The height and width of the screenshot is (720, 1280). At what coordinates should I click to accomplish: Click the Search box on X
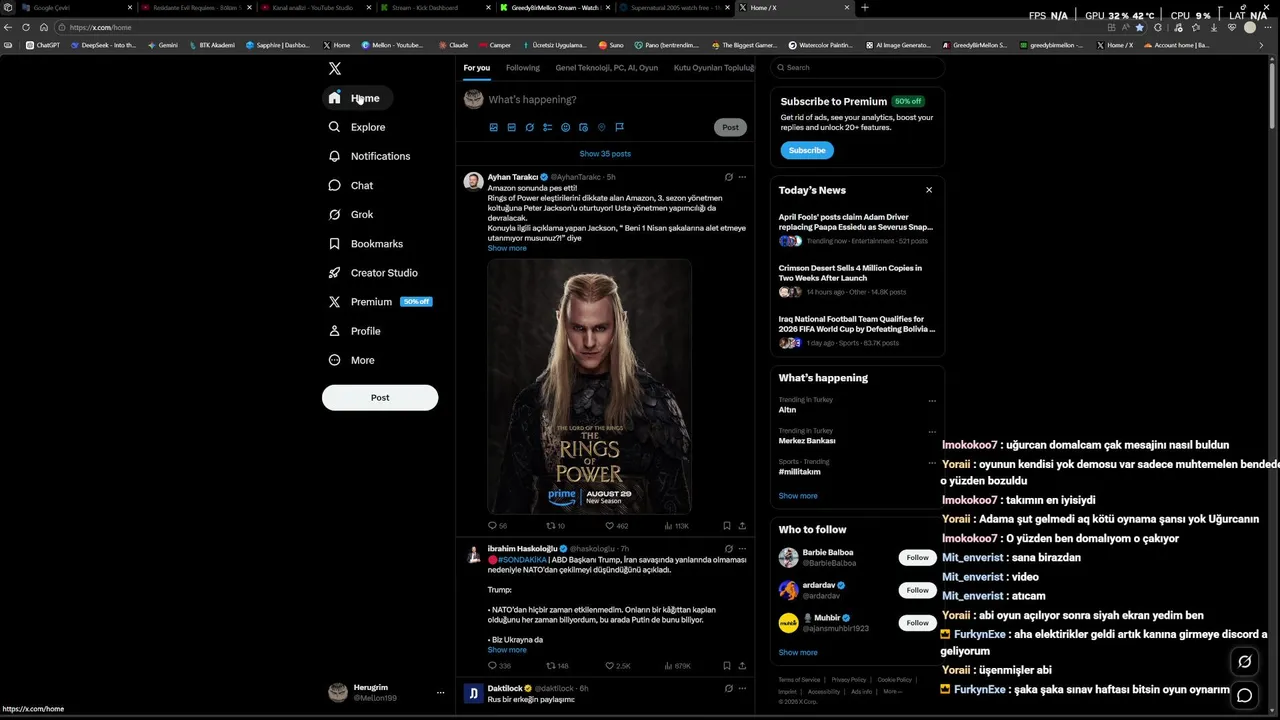[x=858, y=68]
